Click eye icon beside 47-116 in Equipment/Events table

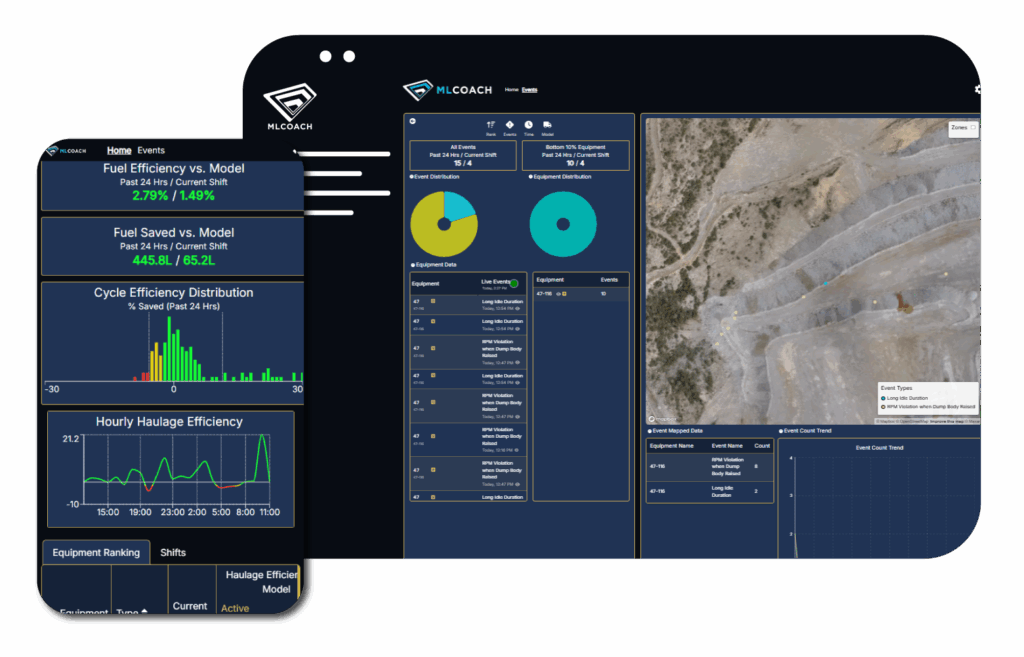click(558, 295)
